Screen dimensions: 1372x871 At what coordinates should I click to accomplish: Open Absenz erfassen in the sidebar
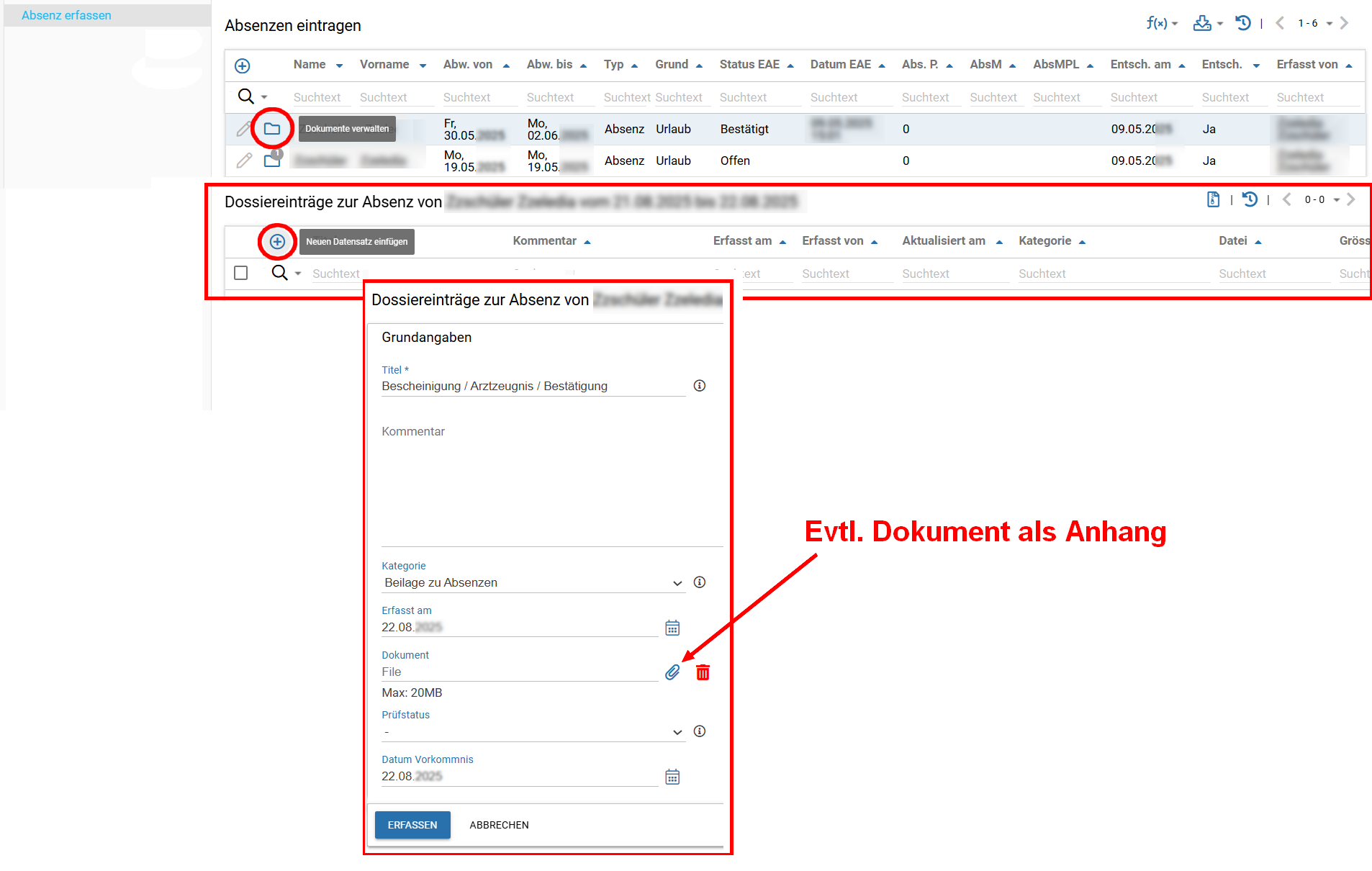click(66, 15)
